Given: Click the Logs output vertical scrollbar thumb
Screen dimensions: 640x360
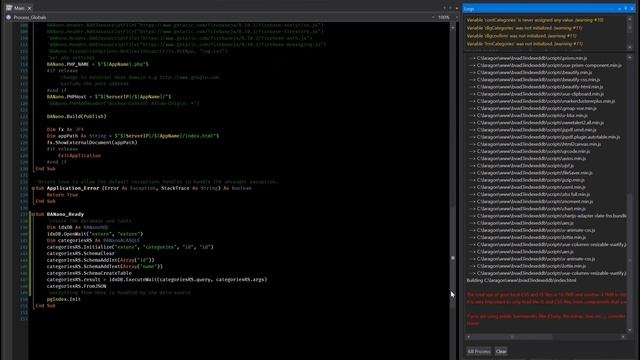Looking at the screenshot, I should pyautogui.click(x=629, y=259).
